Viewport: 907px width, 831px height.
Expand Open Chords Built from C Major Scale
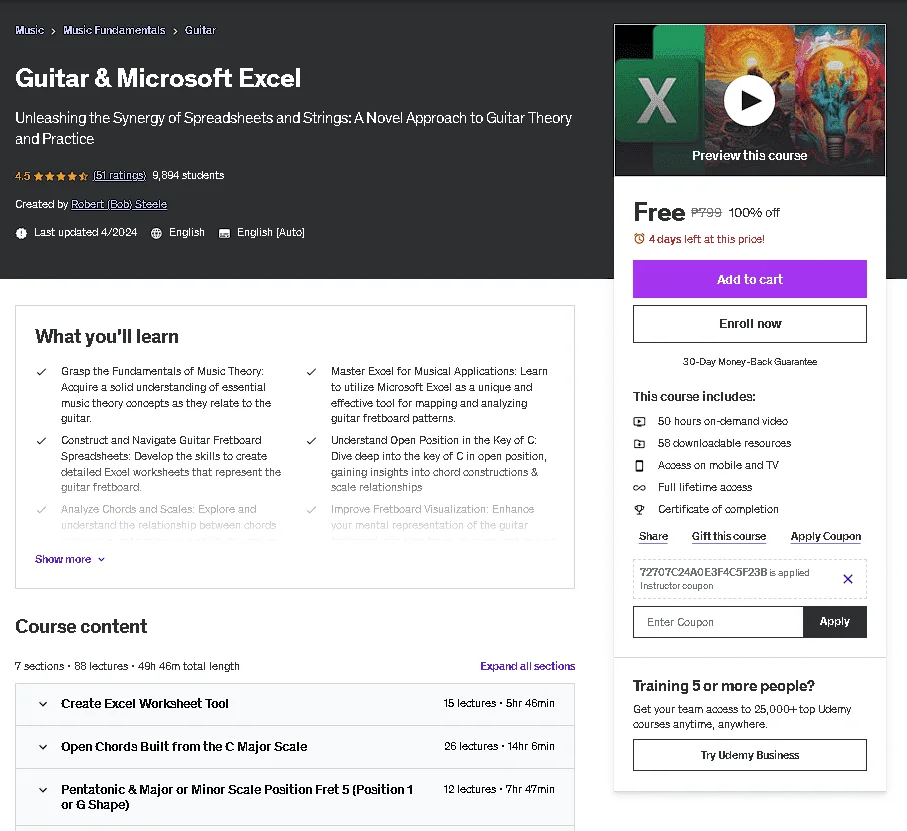295,747
